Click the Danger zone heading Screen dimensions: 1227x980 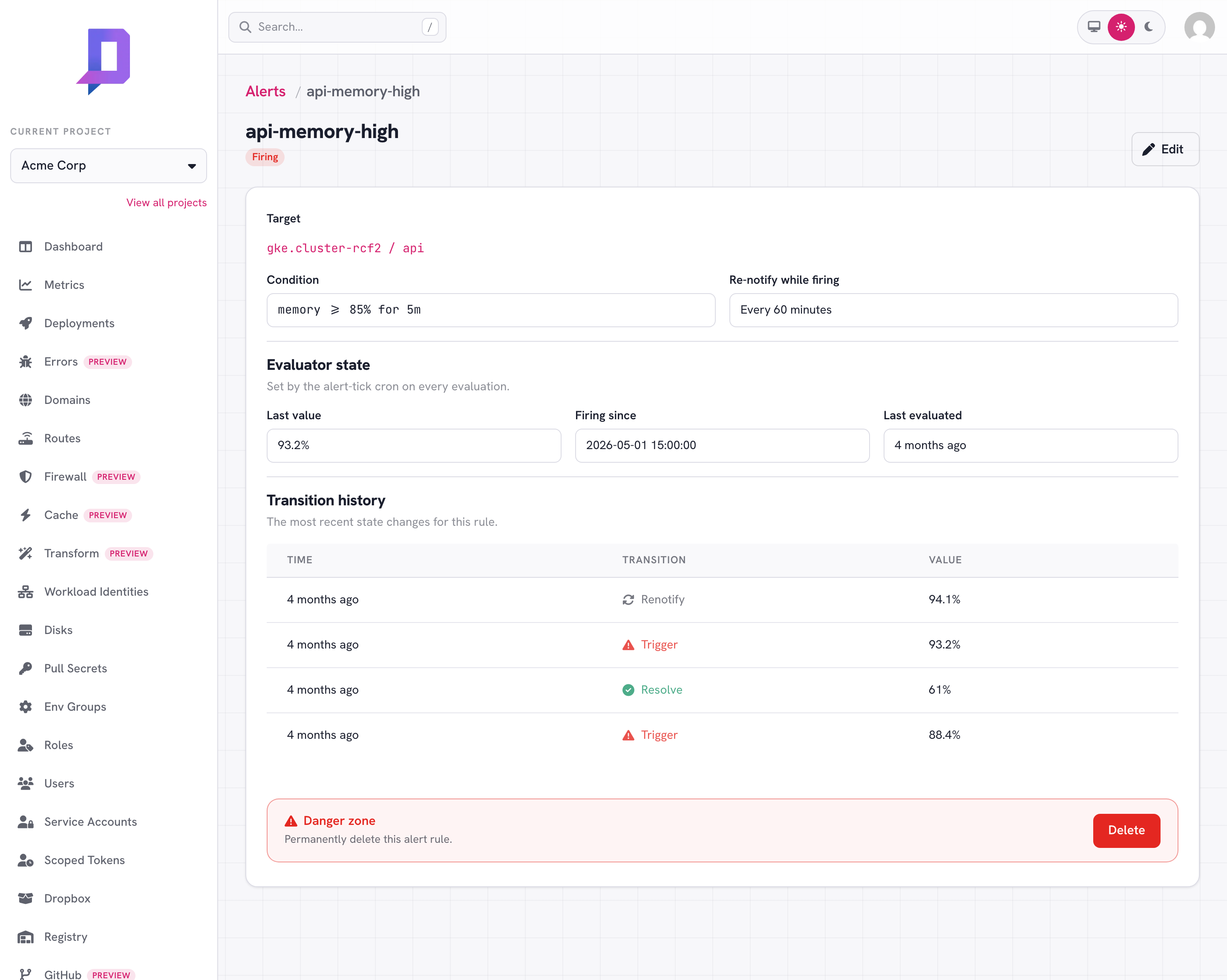[339, 821]
